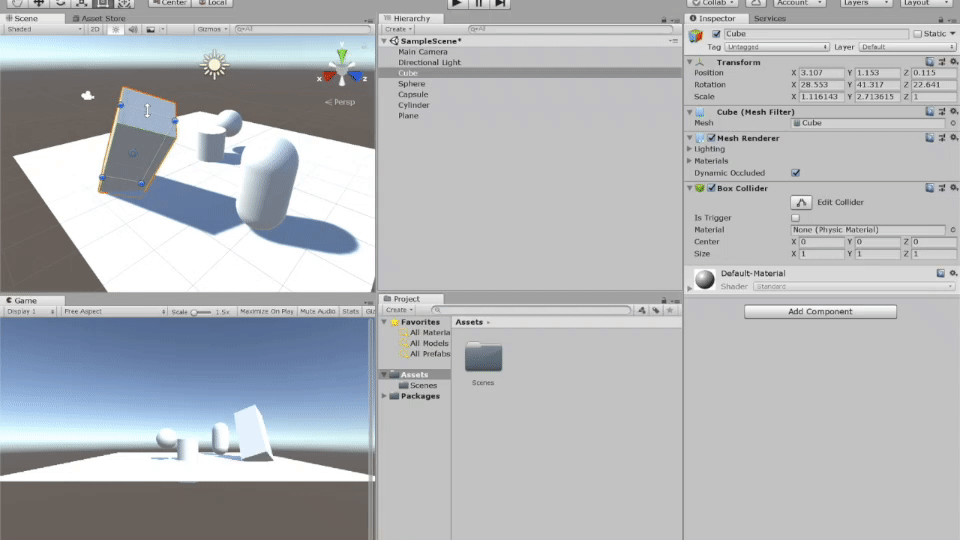
Task: Uncheck the Dynamic Occluded checkbox
Action: pos(796,172)
